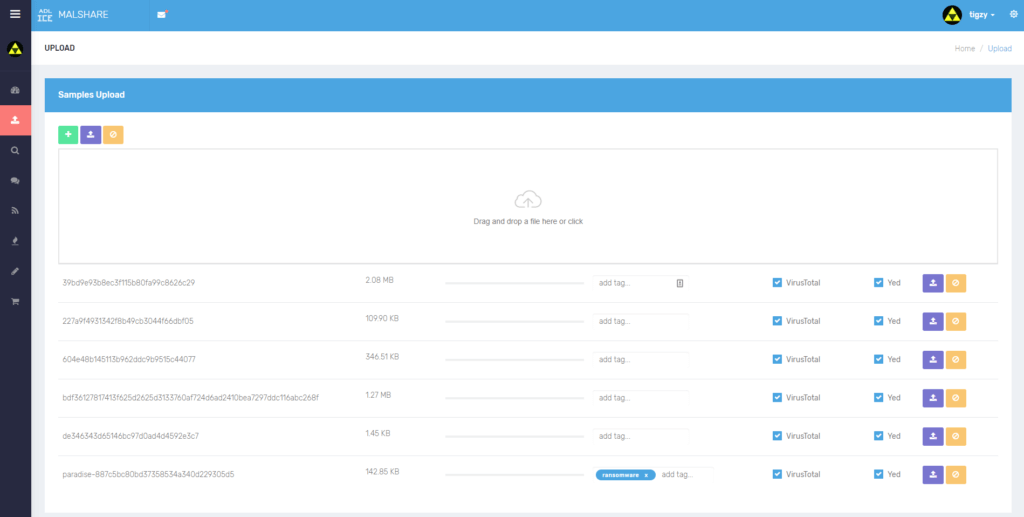The height and width of the screenshot is (517, 1024).
Task: Open the hamburger menu in the sidebar
Action: tap(14, 14)
